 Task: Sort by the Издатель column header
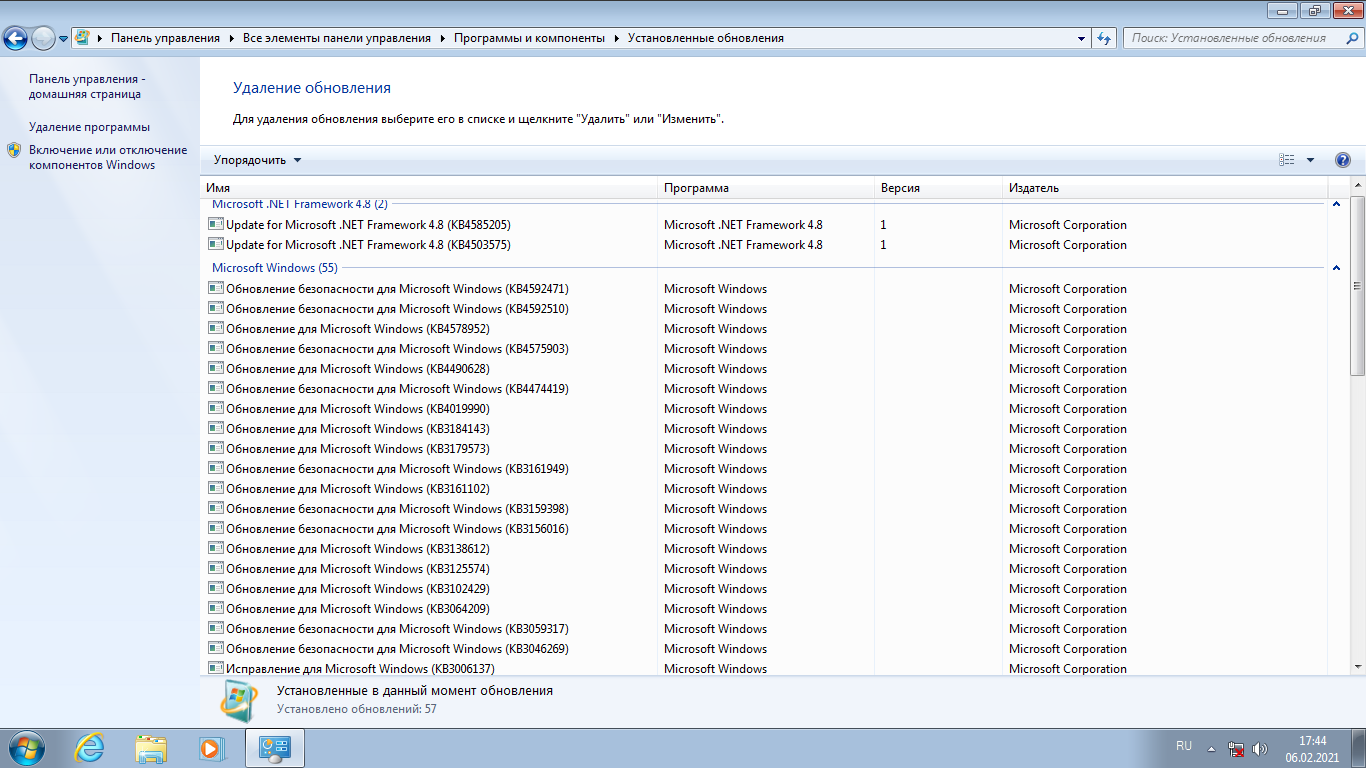coord(1165,188)
